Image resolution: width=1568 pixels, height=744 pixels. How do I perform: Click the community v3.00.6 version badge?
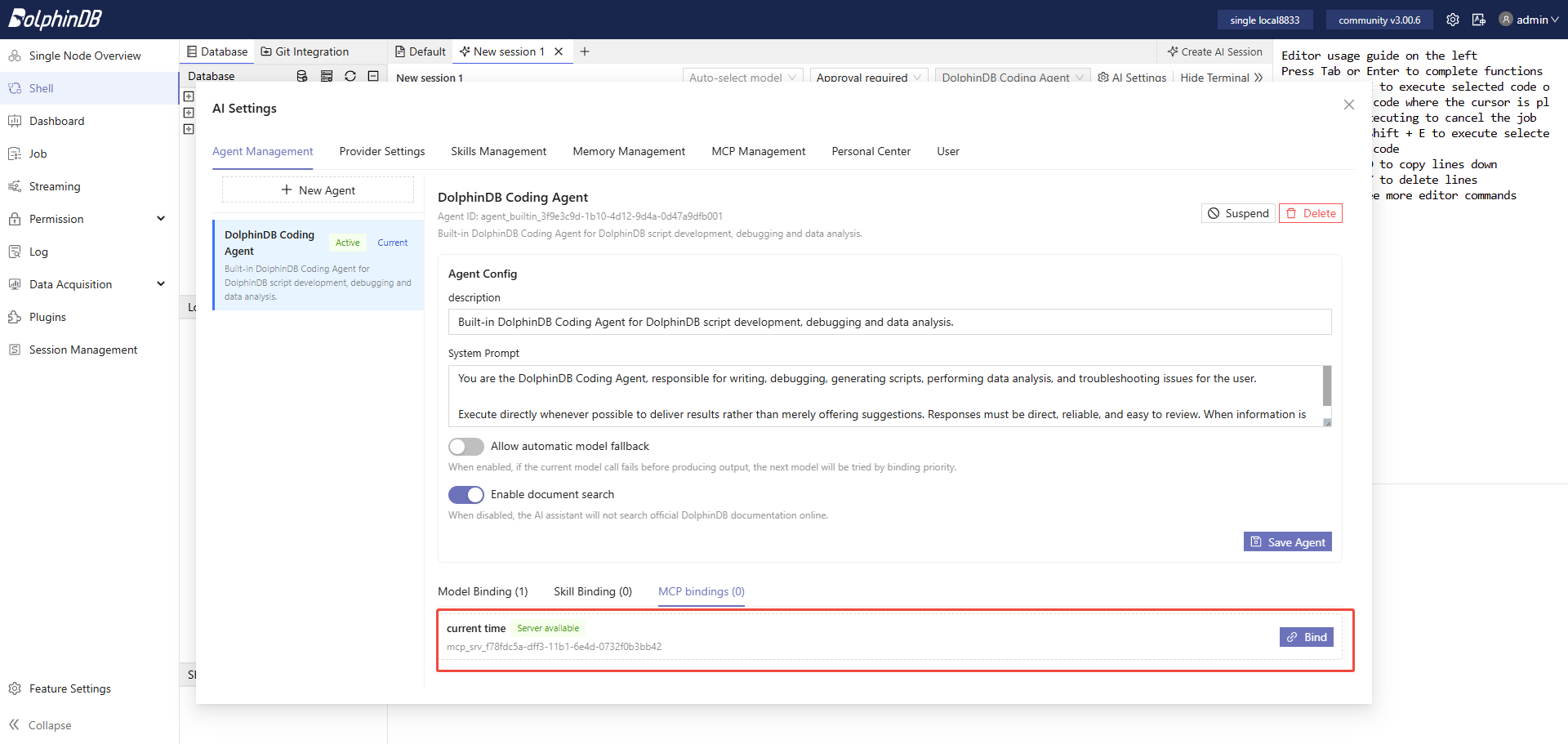[x=1379, y=20]
